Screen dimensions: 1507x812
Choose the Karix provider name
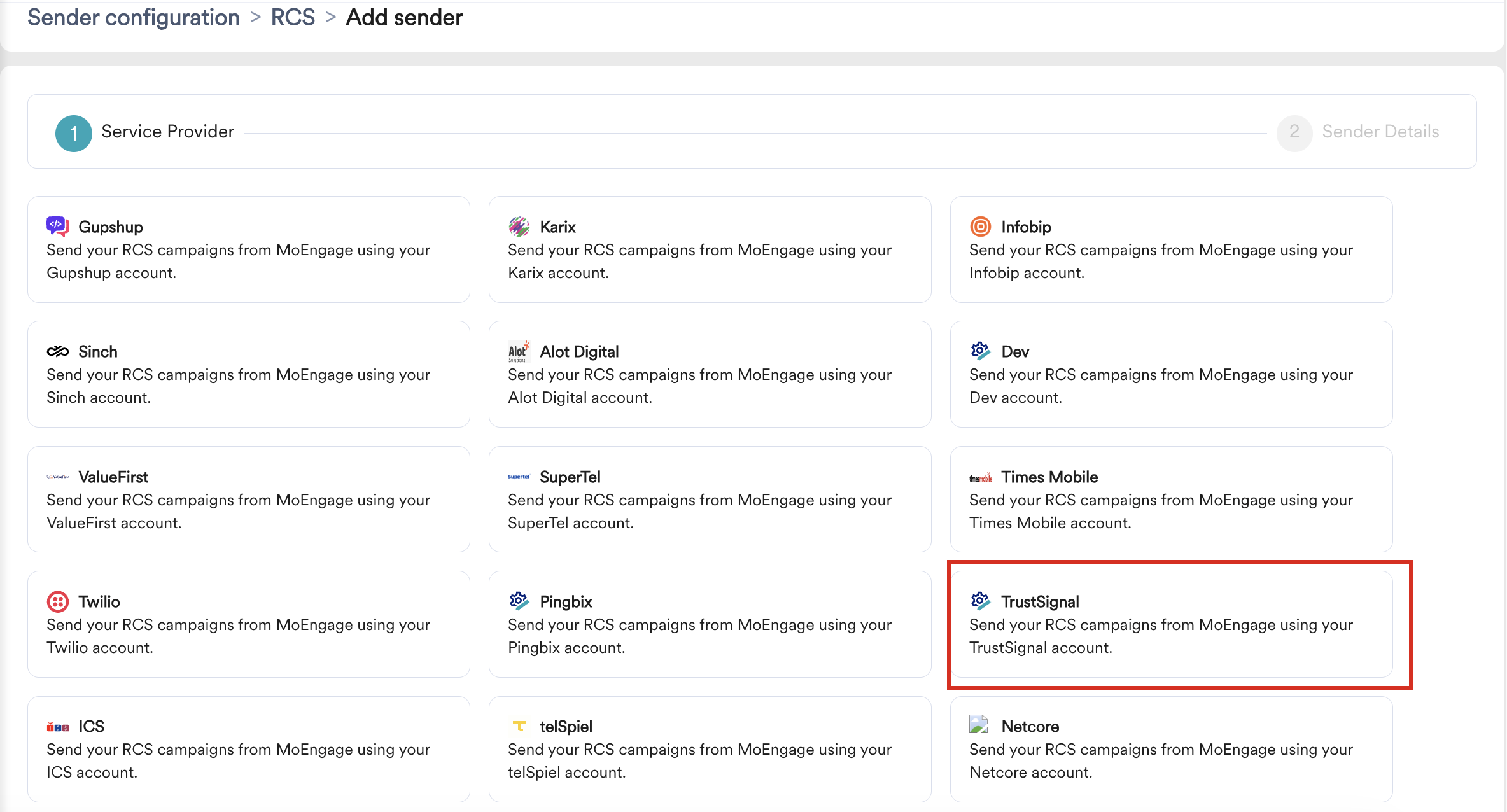558,227
